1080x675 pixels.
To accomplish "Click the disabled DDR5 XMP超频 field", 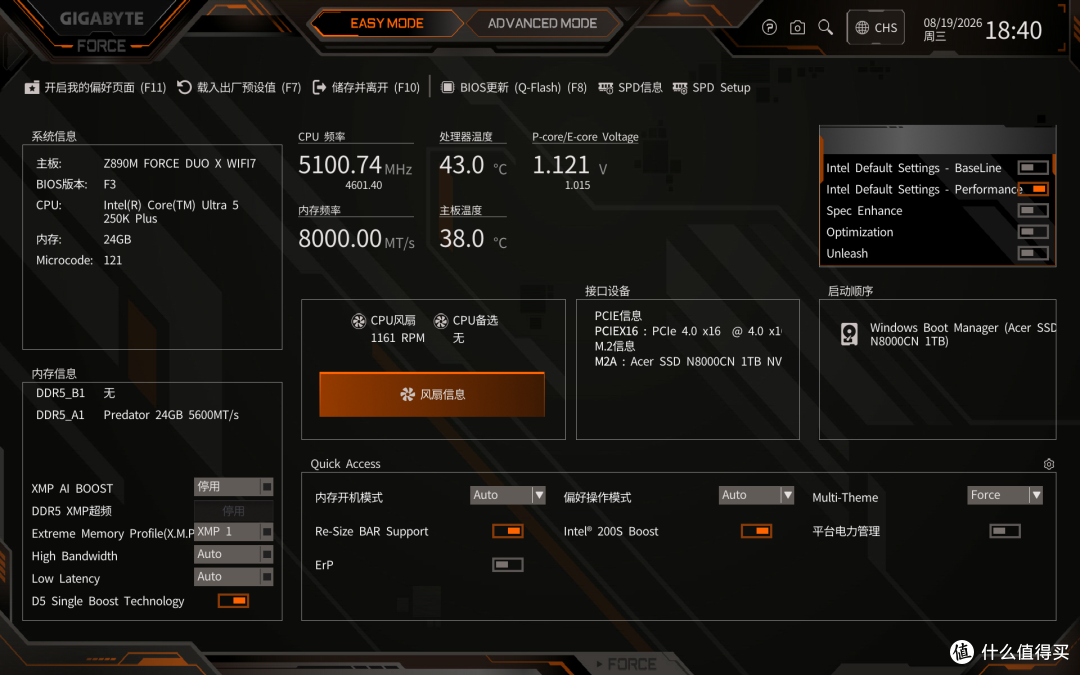I will [233, 510].
